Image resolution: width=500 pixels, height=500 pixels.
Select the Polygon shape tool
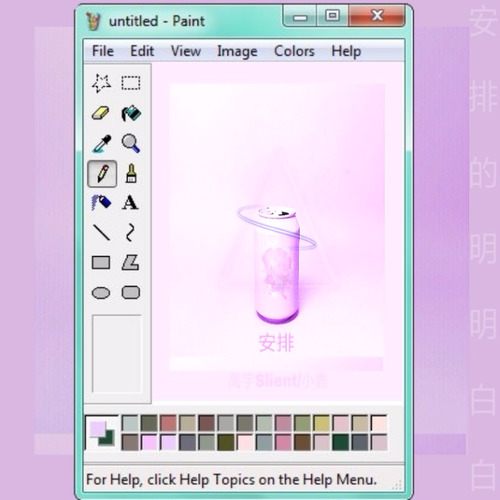[131, 262]
